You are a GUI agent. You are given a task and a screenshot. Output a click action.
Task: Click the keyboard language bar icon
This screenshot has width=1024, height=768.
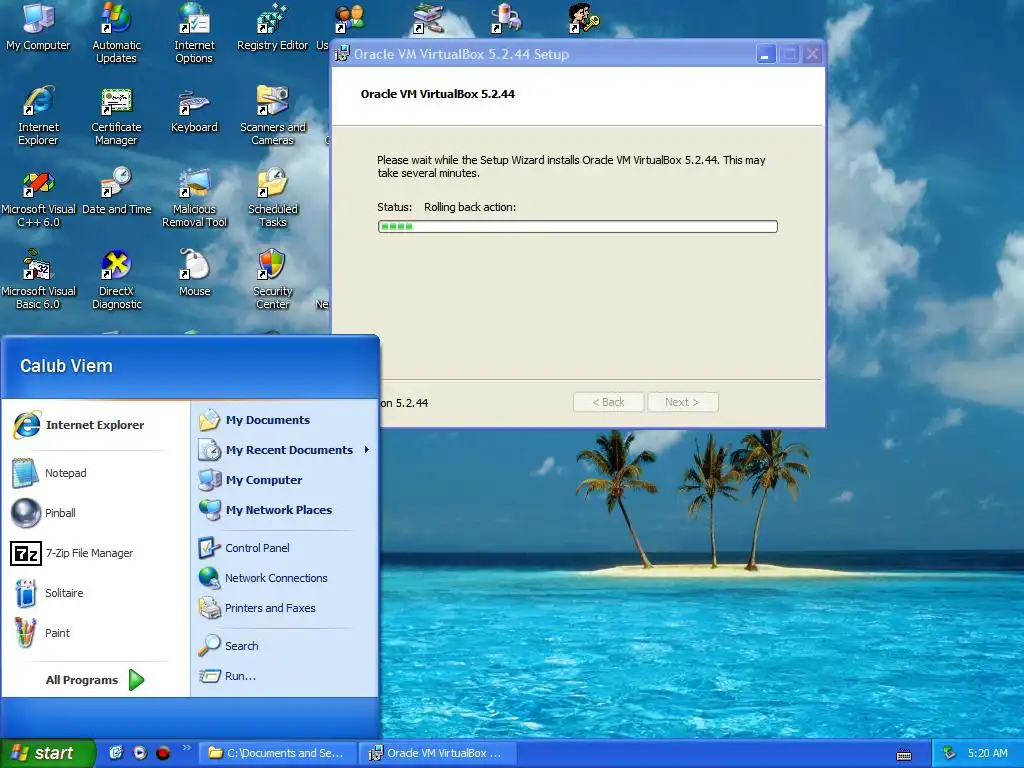(904, 755)
